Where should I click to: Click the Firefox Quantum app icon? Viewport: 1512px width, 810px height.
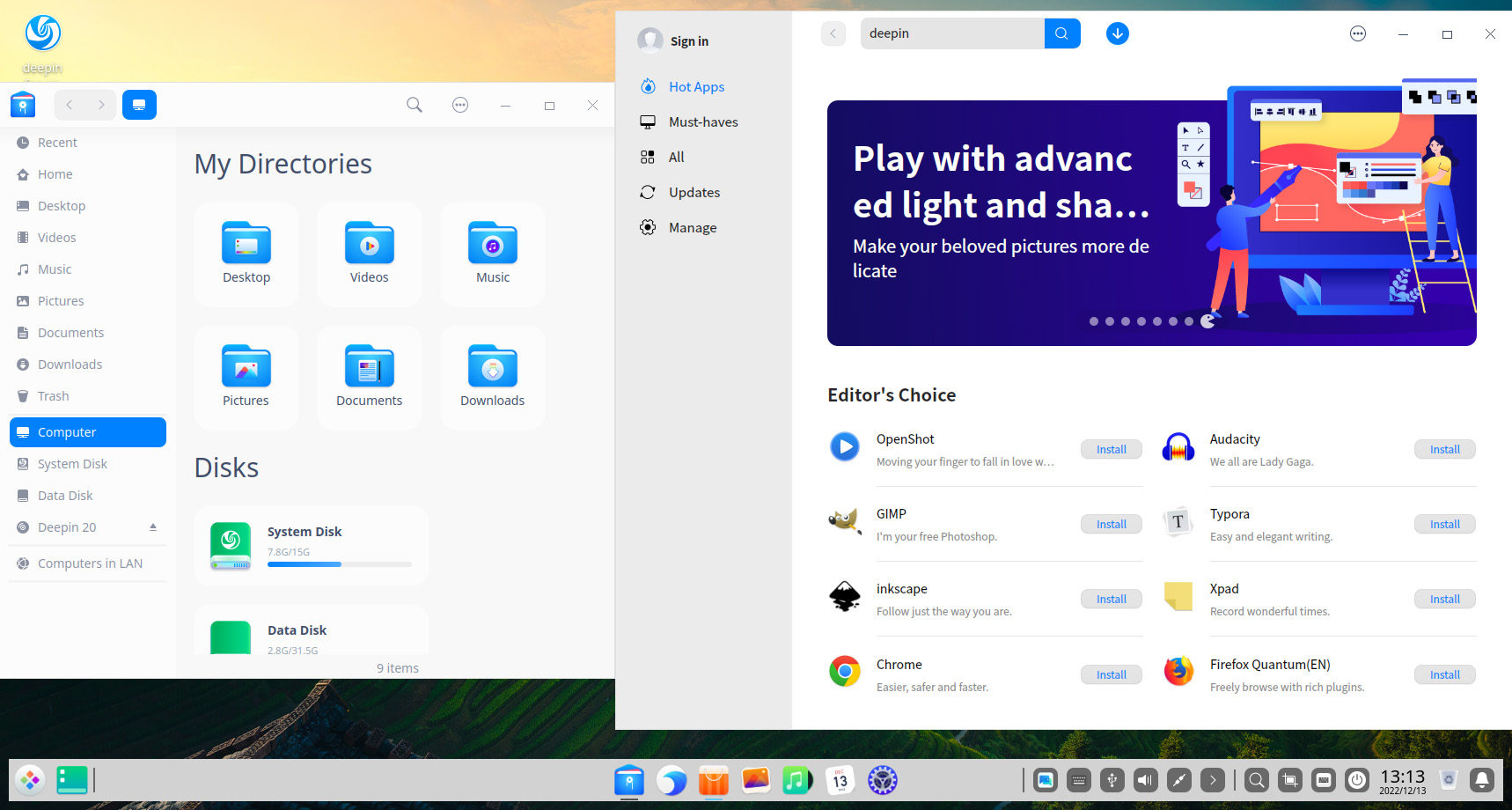pyautogui.click(x=1178, y=672)
